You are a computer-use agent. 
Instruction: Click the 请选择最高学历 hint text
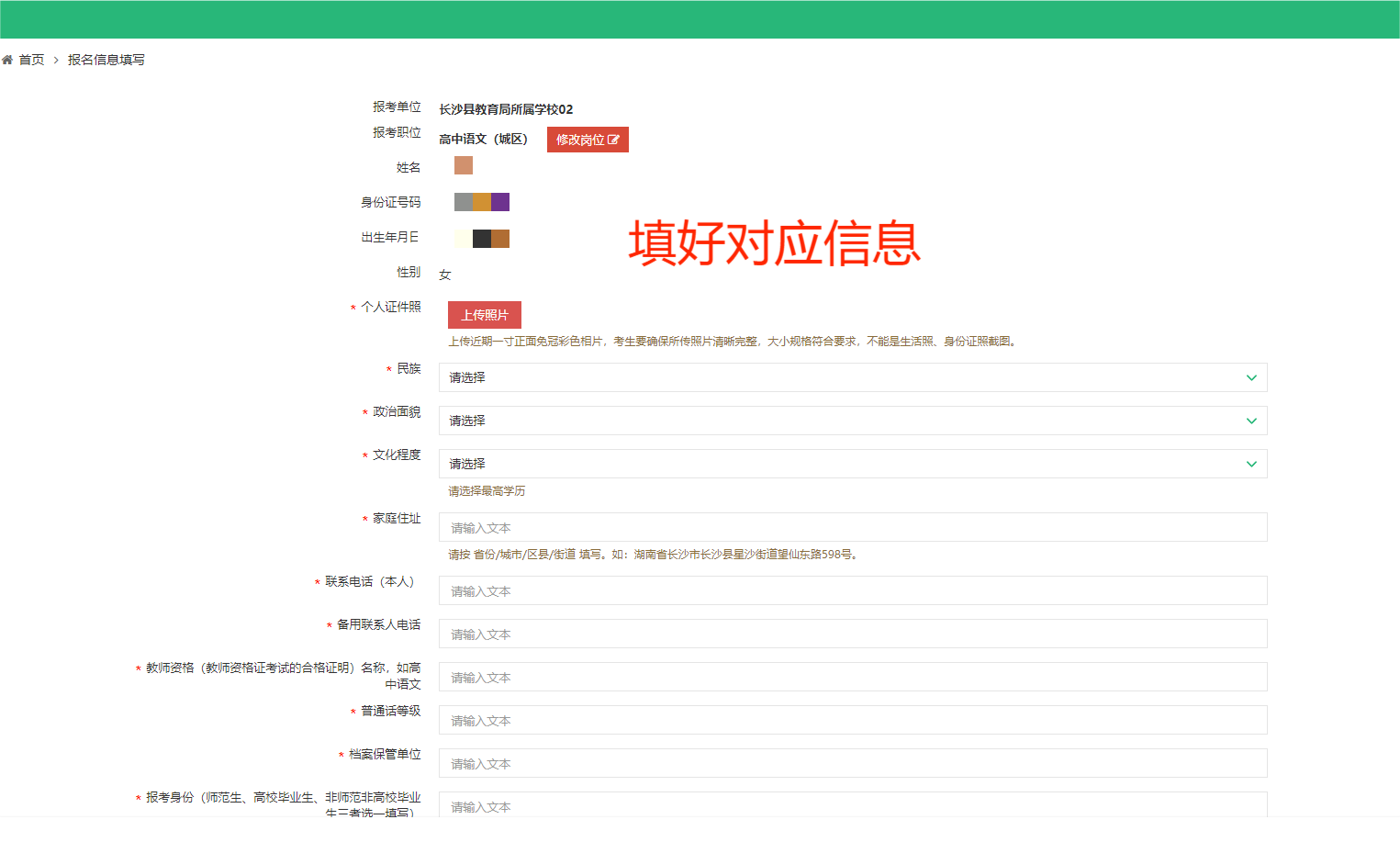click(x=487, y=491)
